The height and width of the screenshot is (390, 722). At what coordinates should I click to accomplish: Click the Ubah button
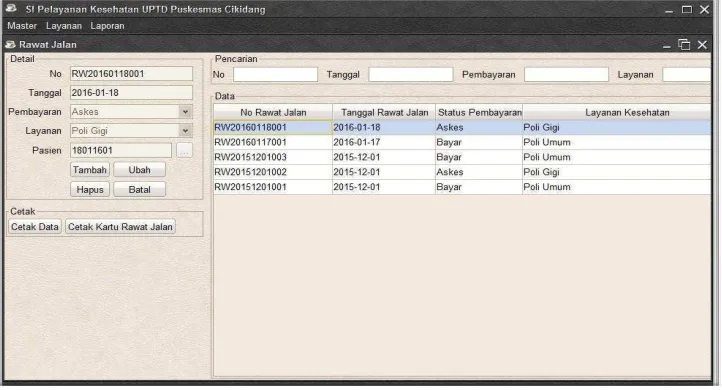[x=140, y=170]
